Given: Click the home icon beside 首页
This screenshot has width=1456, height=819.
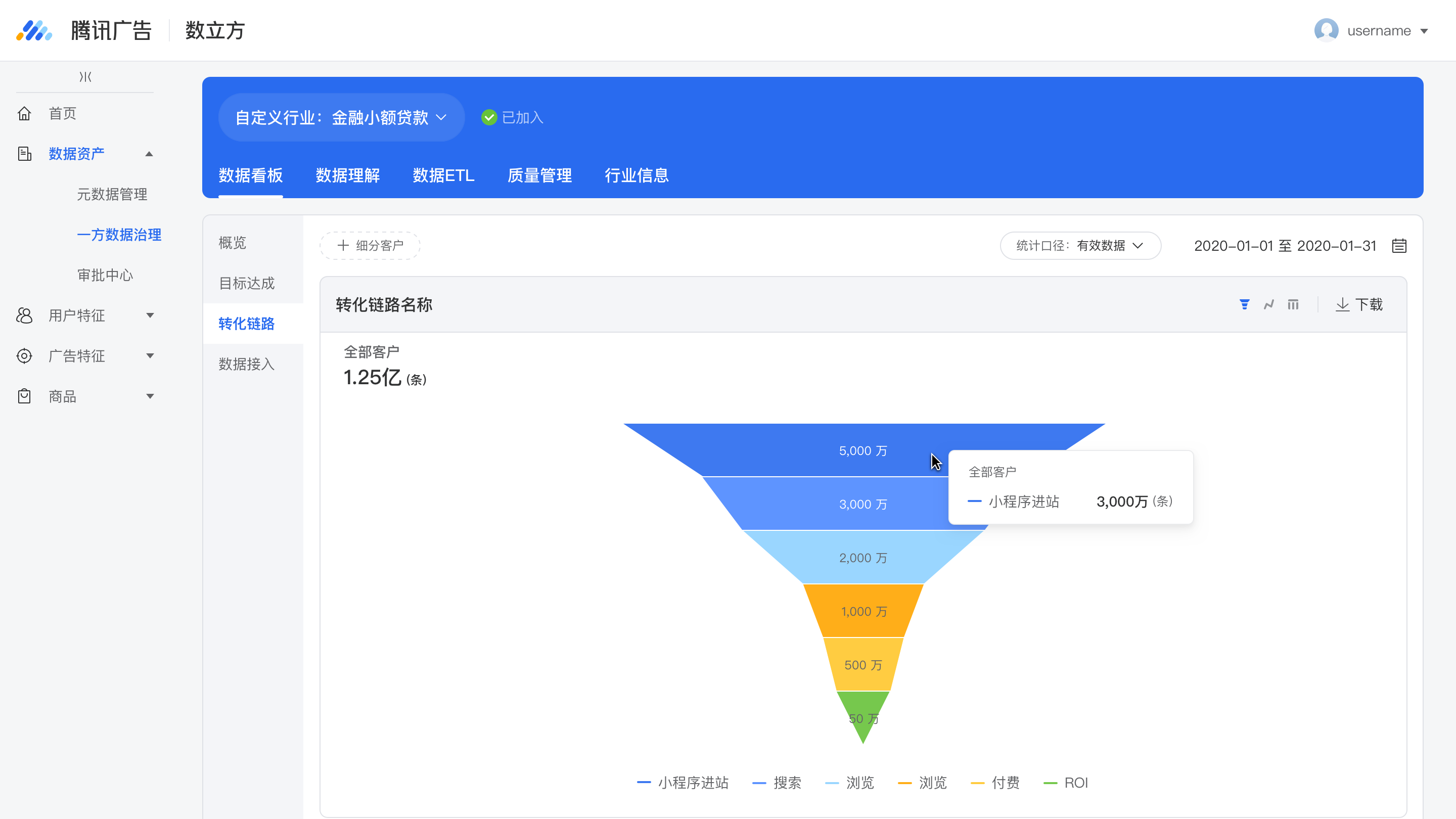Looking at the screenshot, I should point(24,114).
